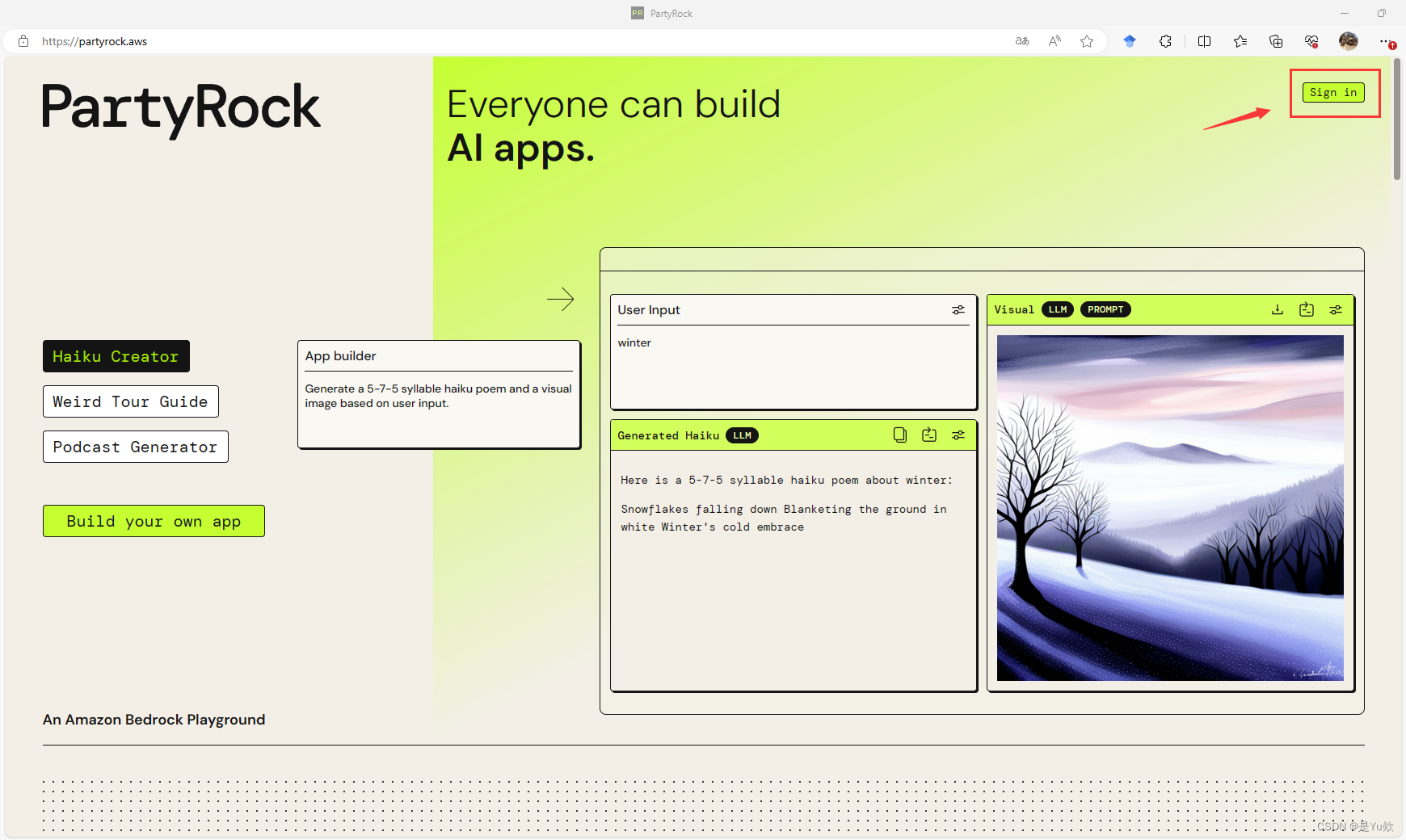Screen dimensions: 1406x840
Task: Click download icon in Visual widget header
Action: tap(1278, 309)
